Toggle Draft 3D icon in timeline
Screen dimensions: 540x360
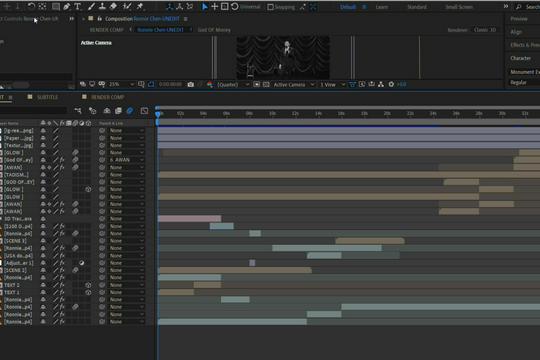coord(92,111)
